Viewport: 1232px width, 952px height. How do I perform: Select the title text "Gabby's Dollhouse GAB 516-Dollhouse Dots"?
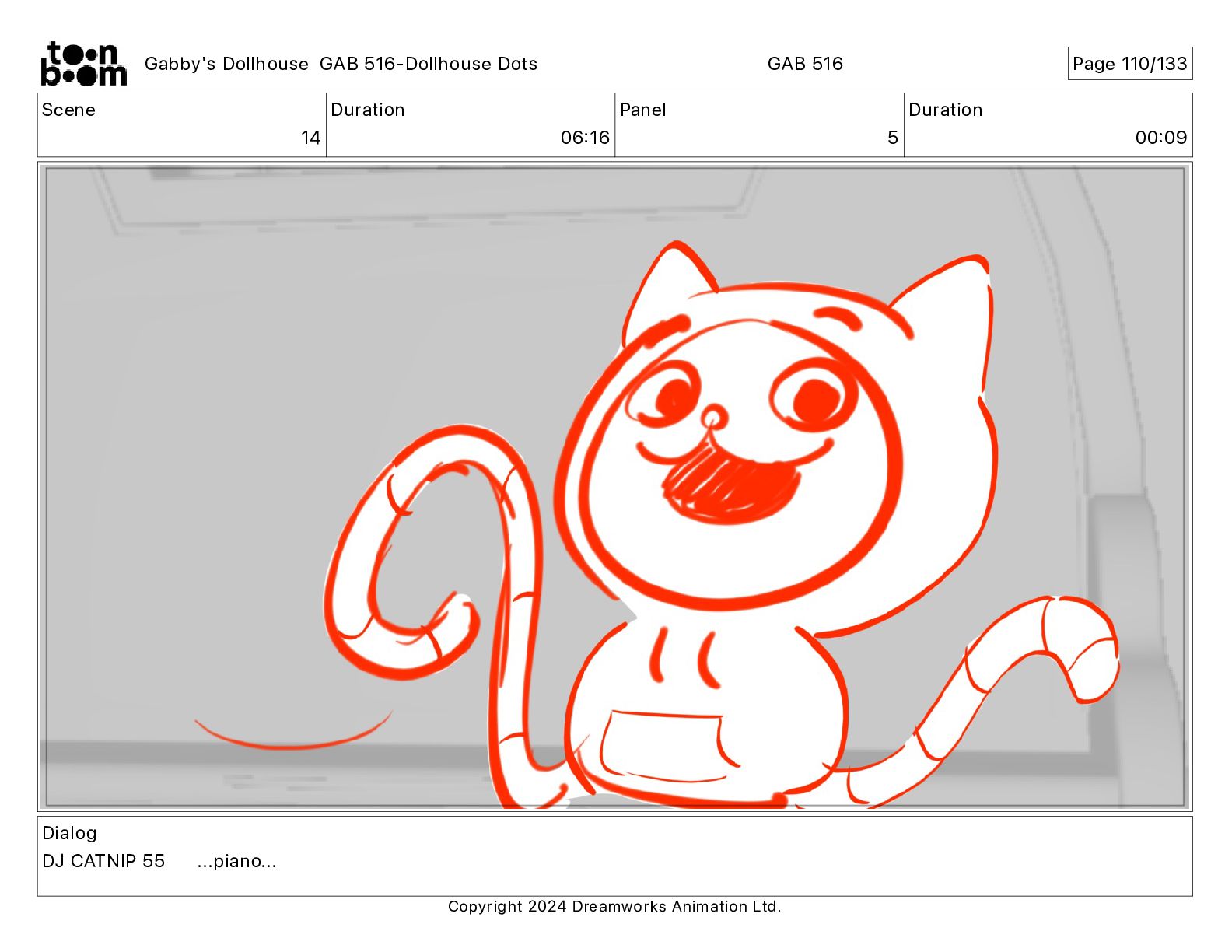point(341,64)
